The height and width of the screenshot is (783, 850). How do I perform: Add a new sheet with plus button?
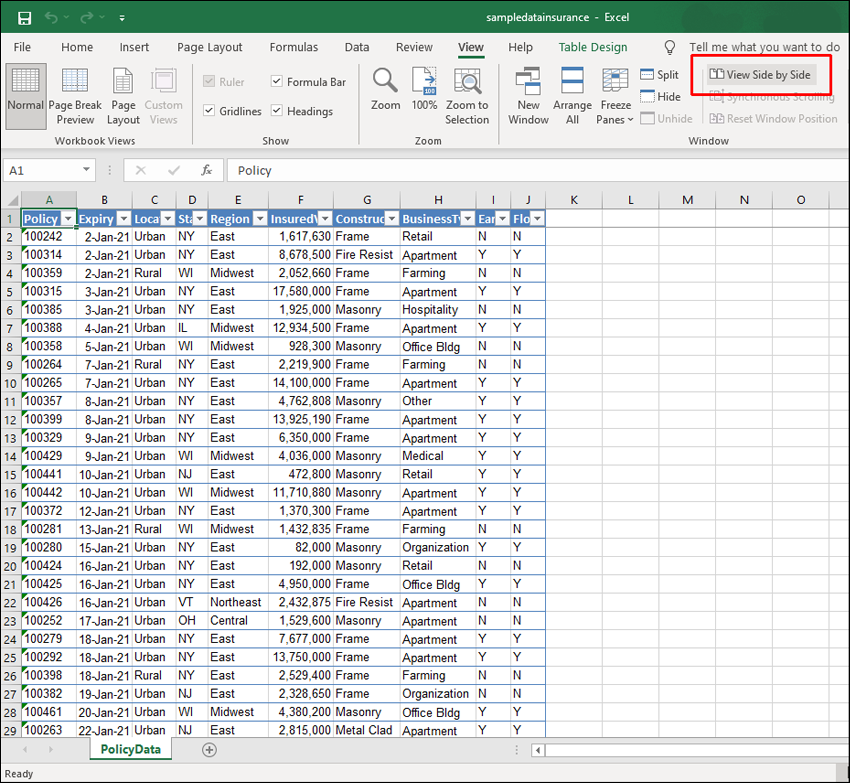[209, 749]
